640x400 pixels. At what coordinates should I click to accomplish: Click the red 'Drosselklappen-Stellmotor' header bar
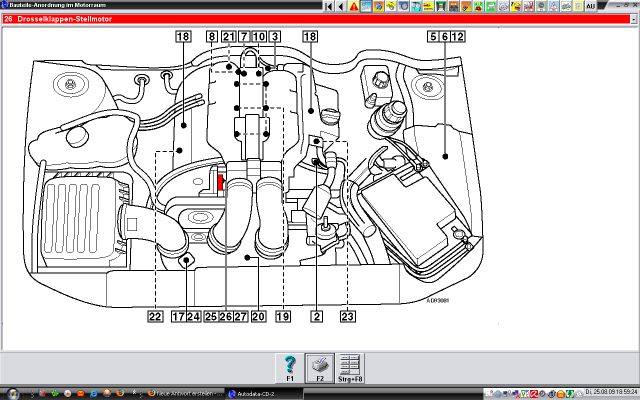pos(320,18)
